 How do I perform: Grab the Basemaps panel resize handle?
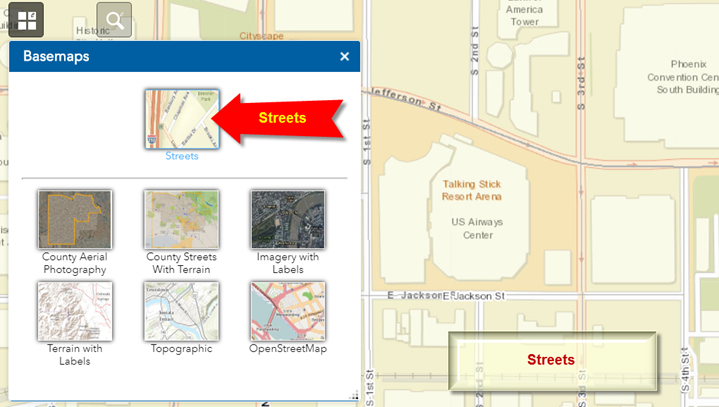(353, 396)
